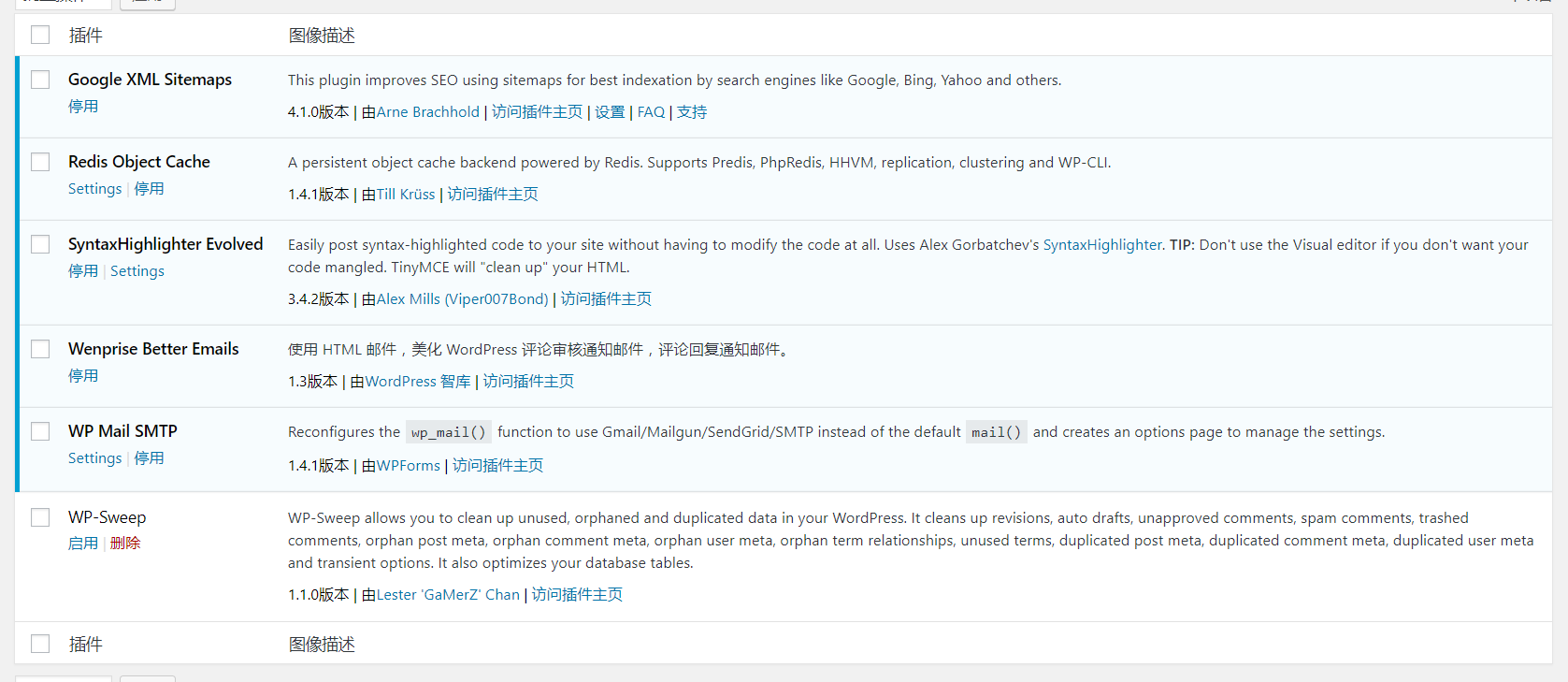Check the Wenprise Better Emails checkbox
The height and width of the screenshot is (682, 1568).
tap(40, 349)
